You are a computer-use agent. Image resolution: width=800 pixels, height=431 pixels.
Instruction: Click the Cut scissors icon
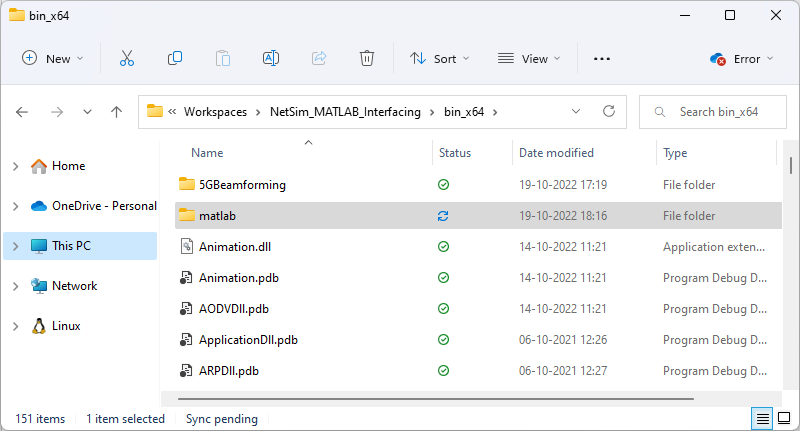coord(127,59)
